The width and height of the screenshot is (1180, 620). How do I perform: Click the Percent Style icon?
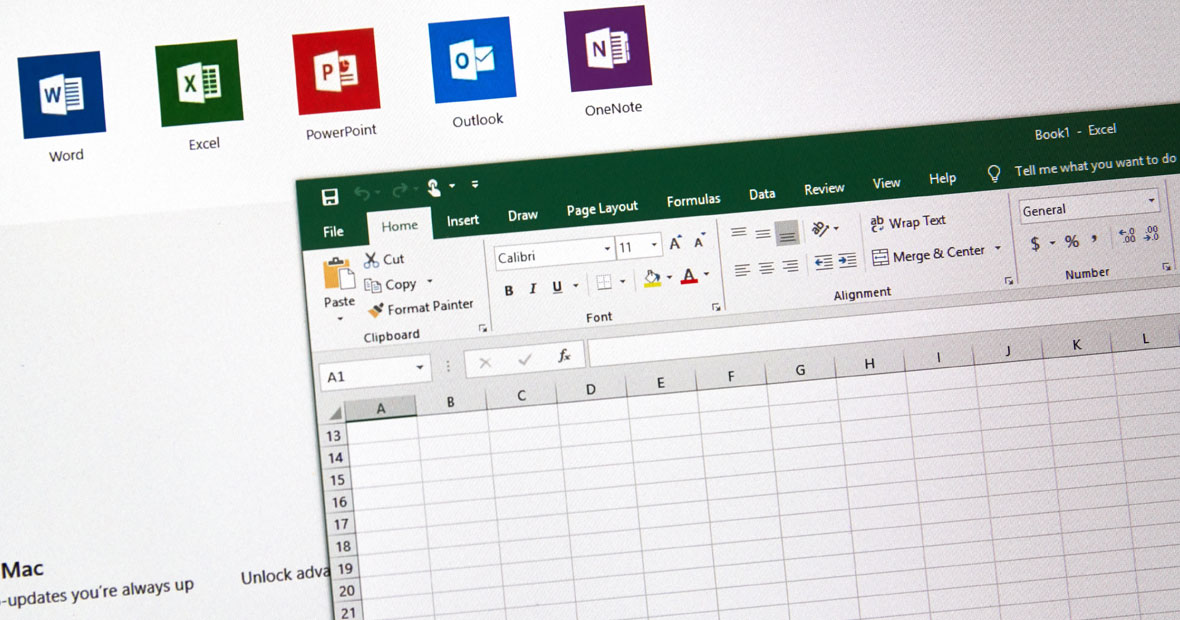(x=1071, y=241)
